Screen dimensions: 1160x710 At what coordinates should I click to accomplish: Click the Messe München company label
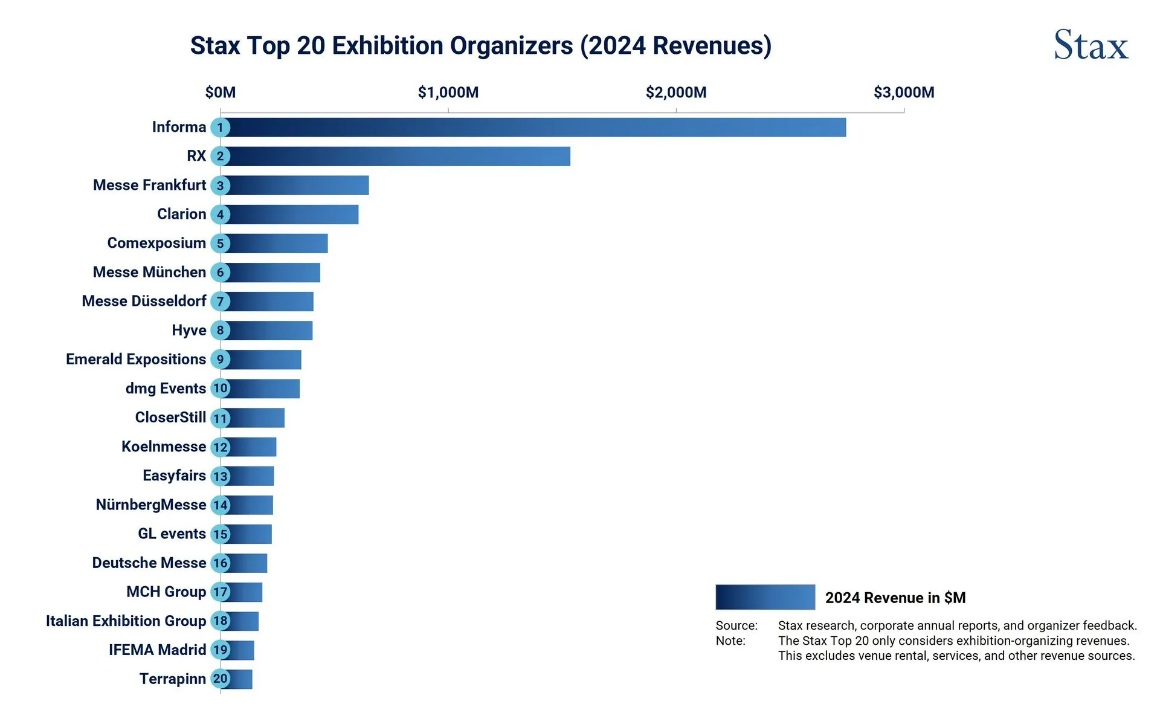point(149,272)
